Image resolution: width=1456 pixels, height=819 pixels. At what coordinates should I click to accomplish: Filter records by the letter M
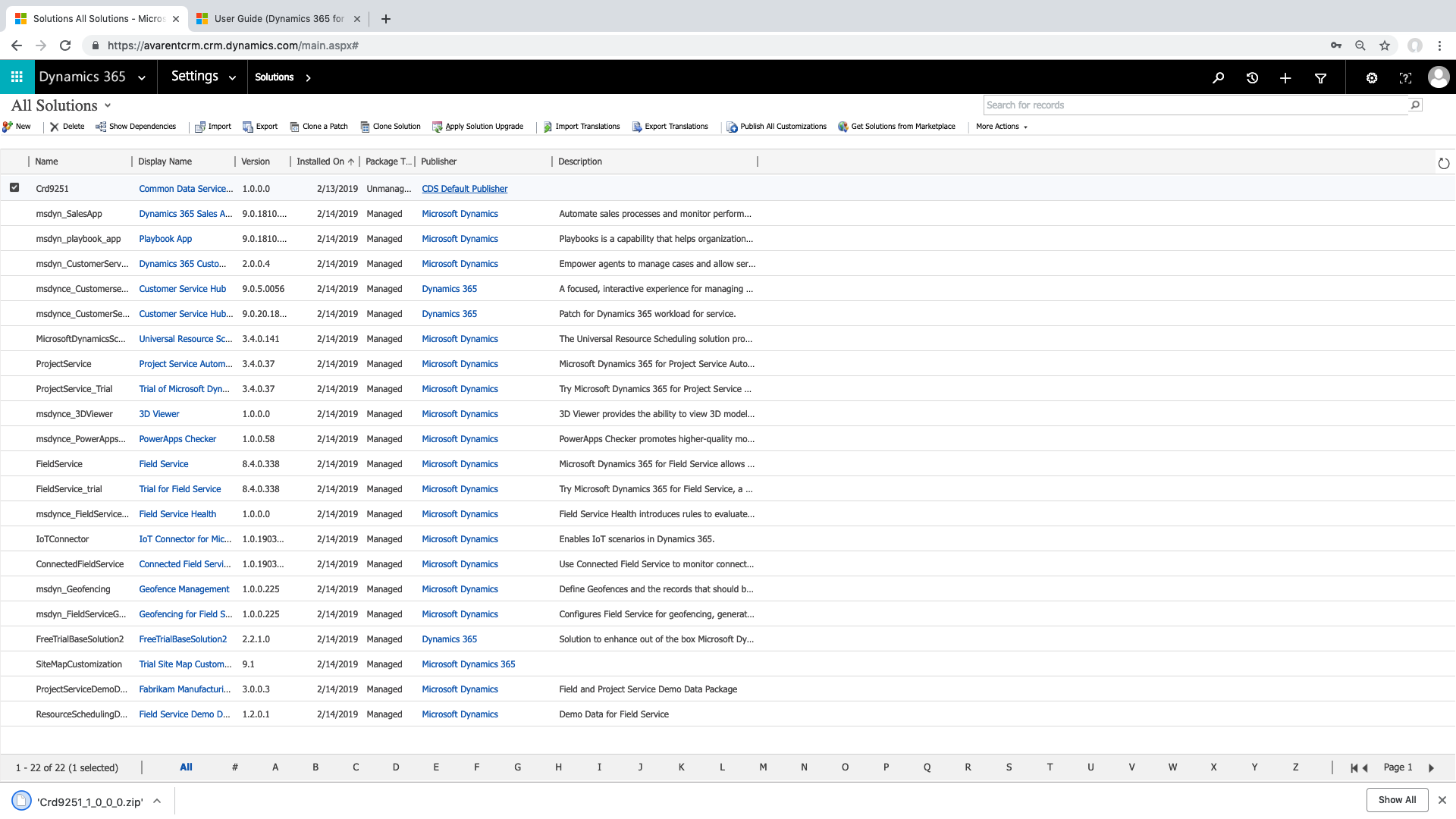pyautogui.click(x=763, y=767)
